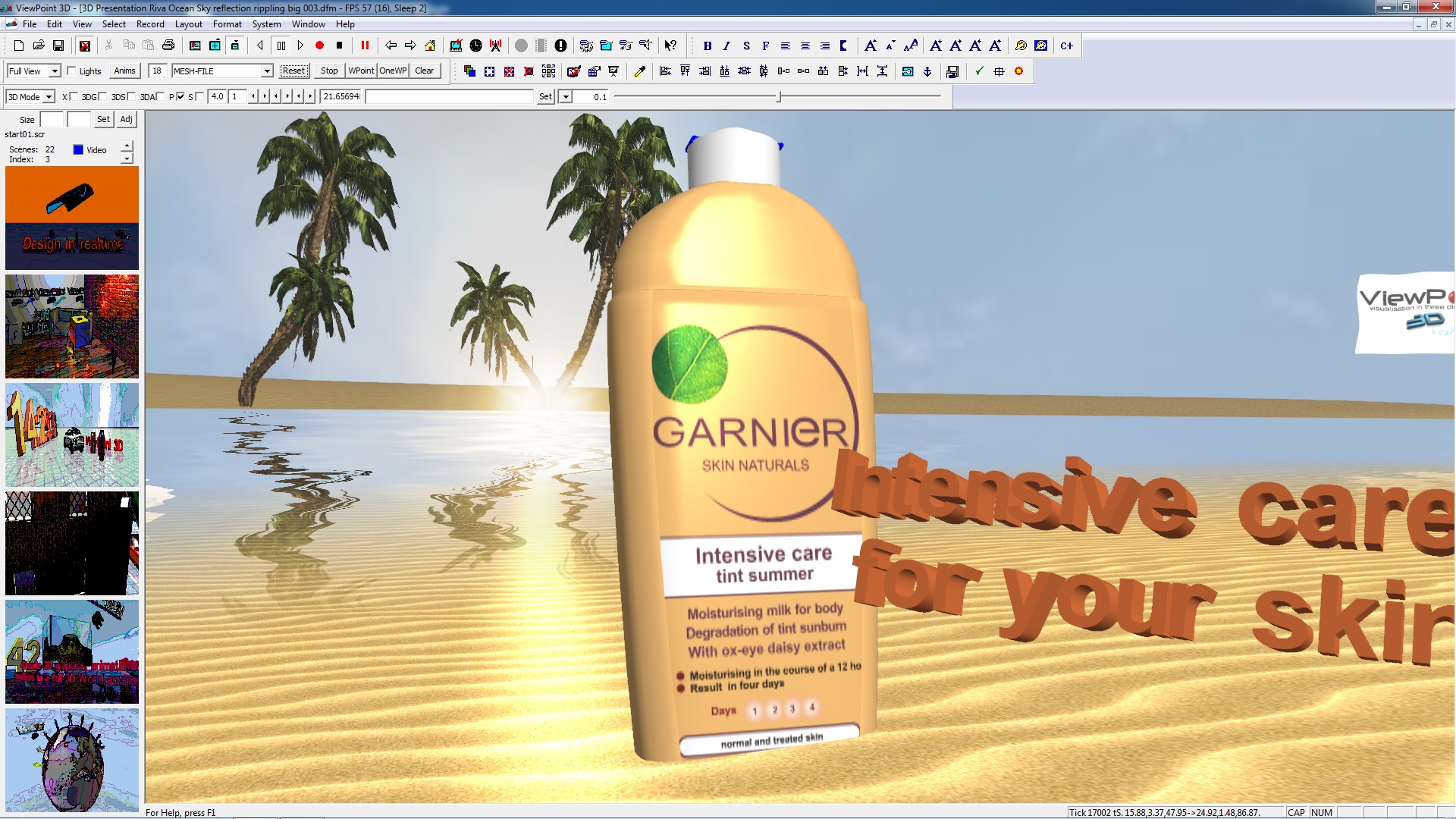Toggle the 3DG checkbox

[x=103, y=96]
